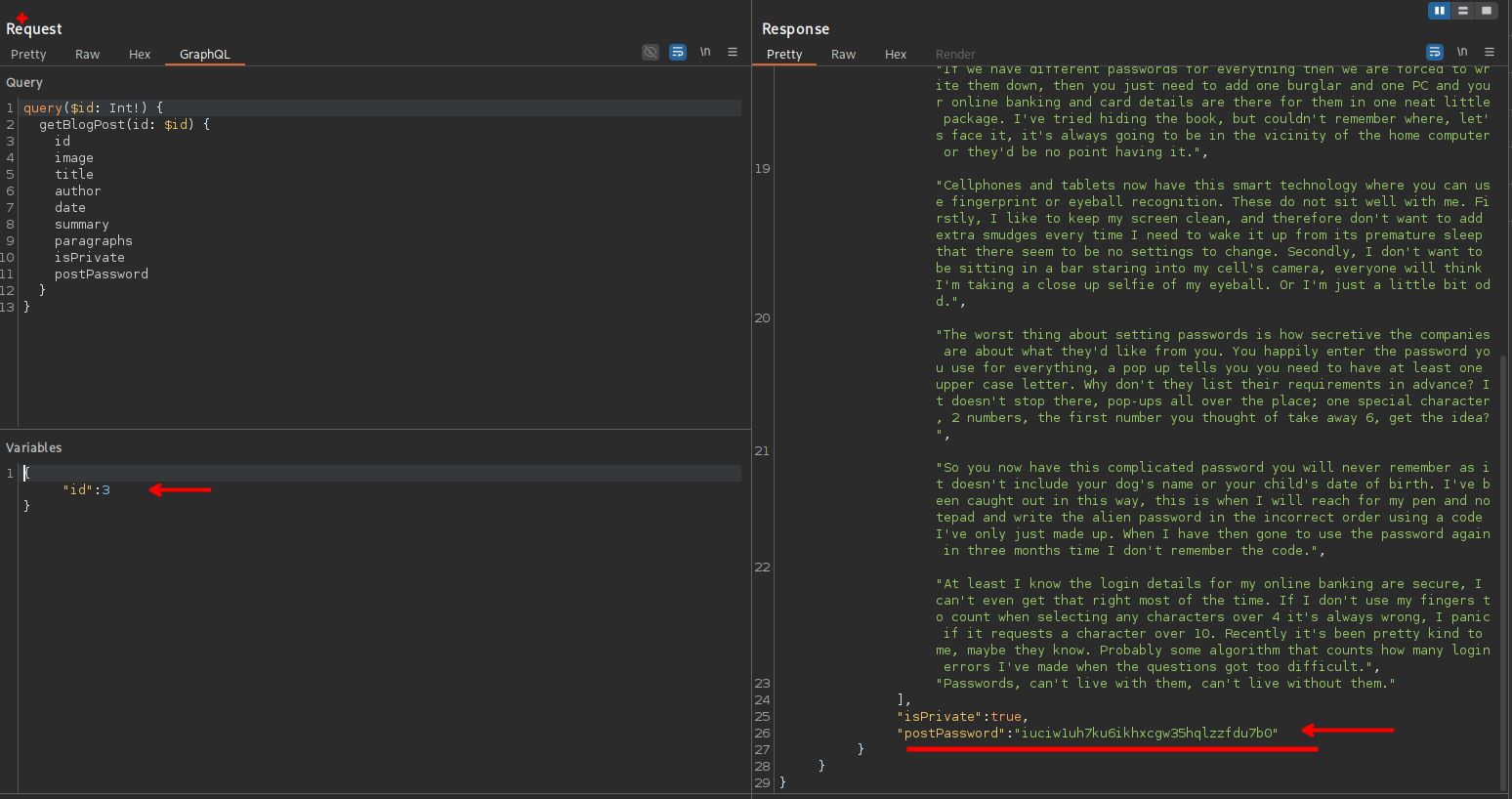This screenshot has width=1512, height=799.
Task: Open the Request GraphQL tab
Action: click(205, 55)
